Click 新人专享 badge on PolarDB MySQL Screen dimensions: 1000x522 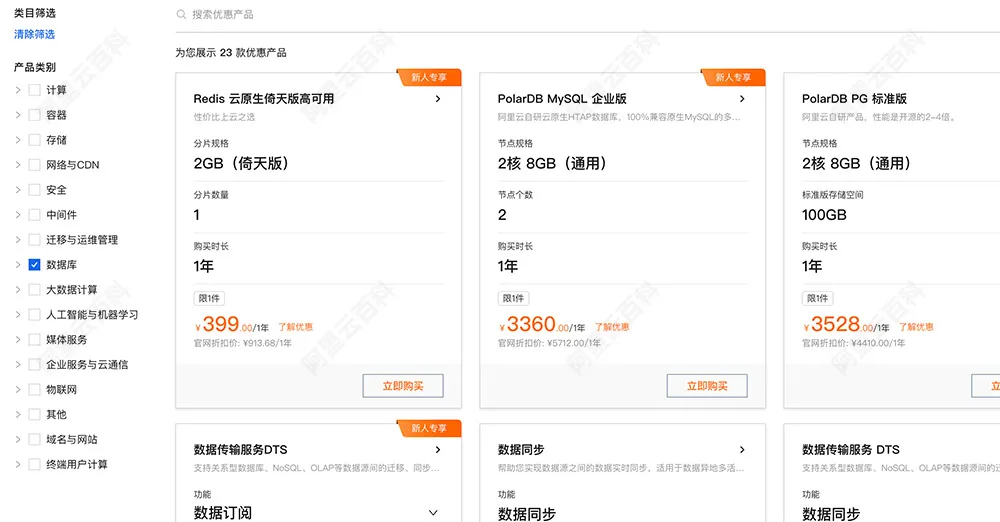pyautogui.click(x=733, y=77)
